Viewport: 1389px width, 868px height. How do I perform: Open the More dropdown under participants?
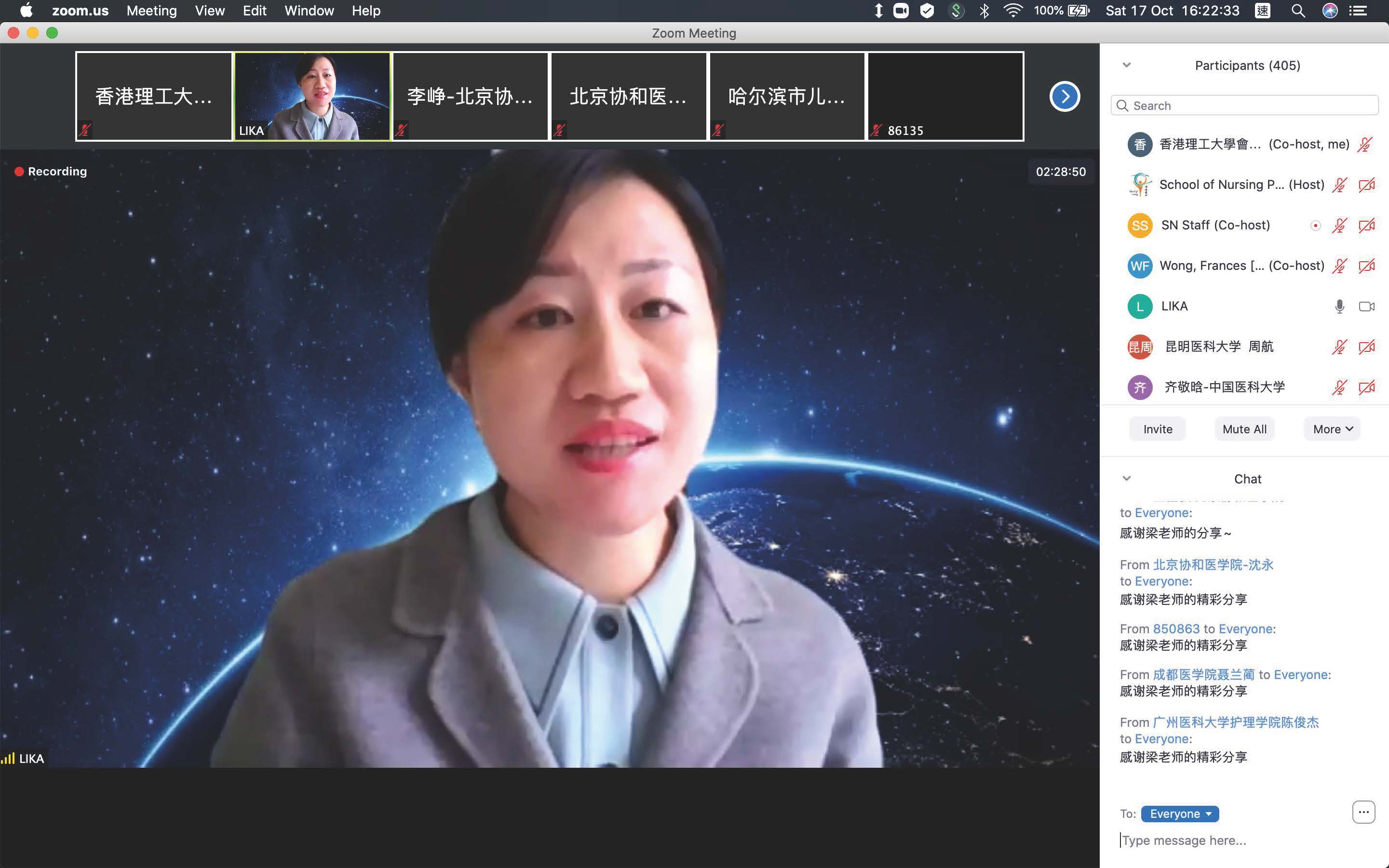(1332, 429)
